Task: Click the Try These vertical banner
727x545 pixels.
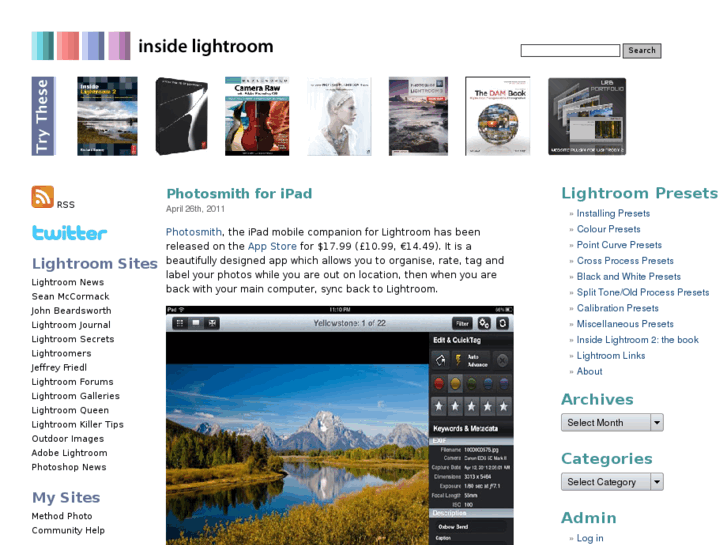Action: click(x=44, y=116)
